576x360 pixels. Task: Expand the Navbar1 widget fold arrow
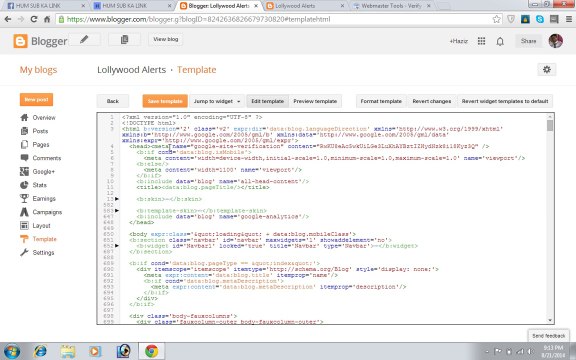[x=117, y=245]
